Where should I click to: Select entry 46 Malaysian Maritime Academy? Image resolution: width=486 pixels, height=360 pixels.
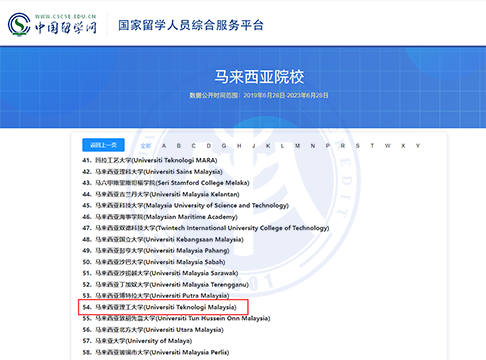160,217
